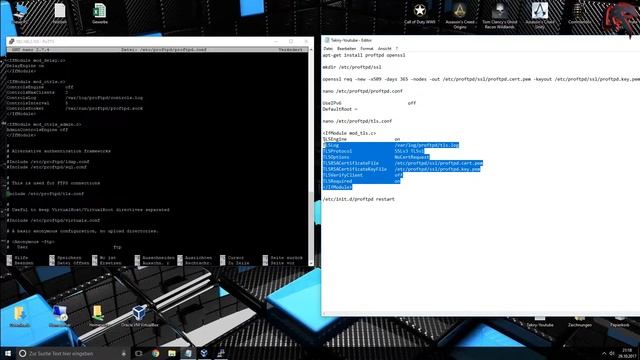Click 'nano /etc/proftpd/tls.conf' line in Editor

357,121
